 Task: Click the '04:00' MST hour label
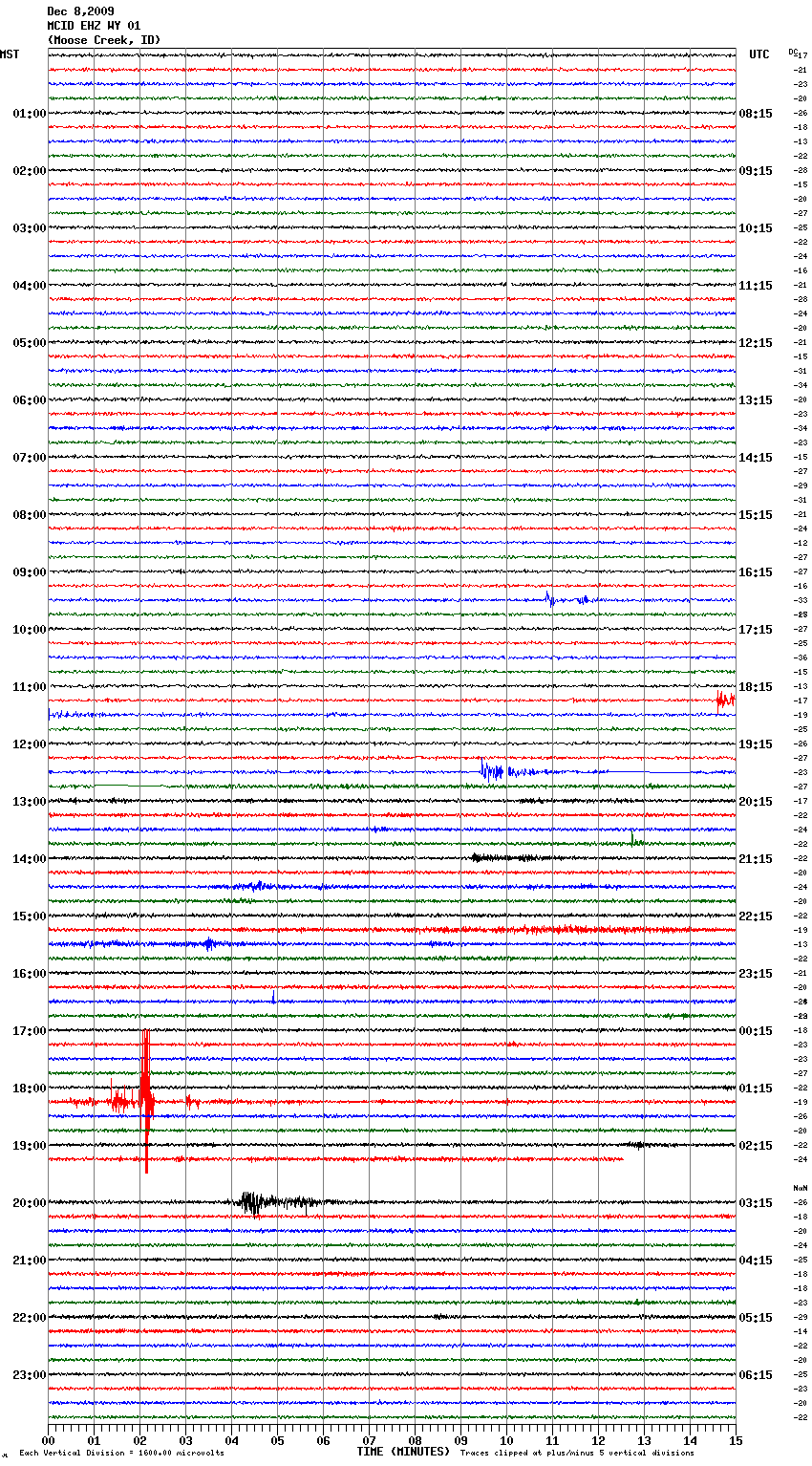29,286
